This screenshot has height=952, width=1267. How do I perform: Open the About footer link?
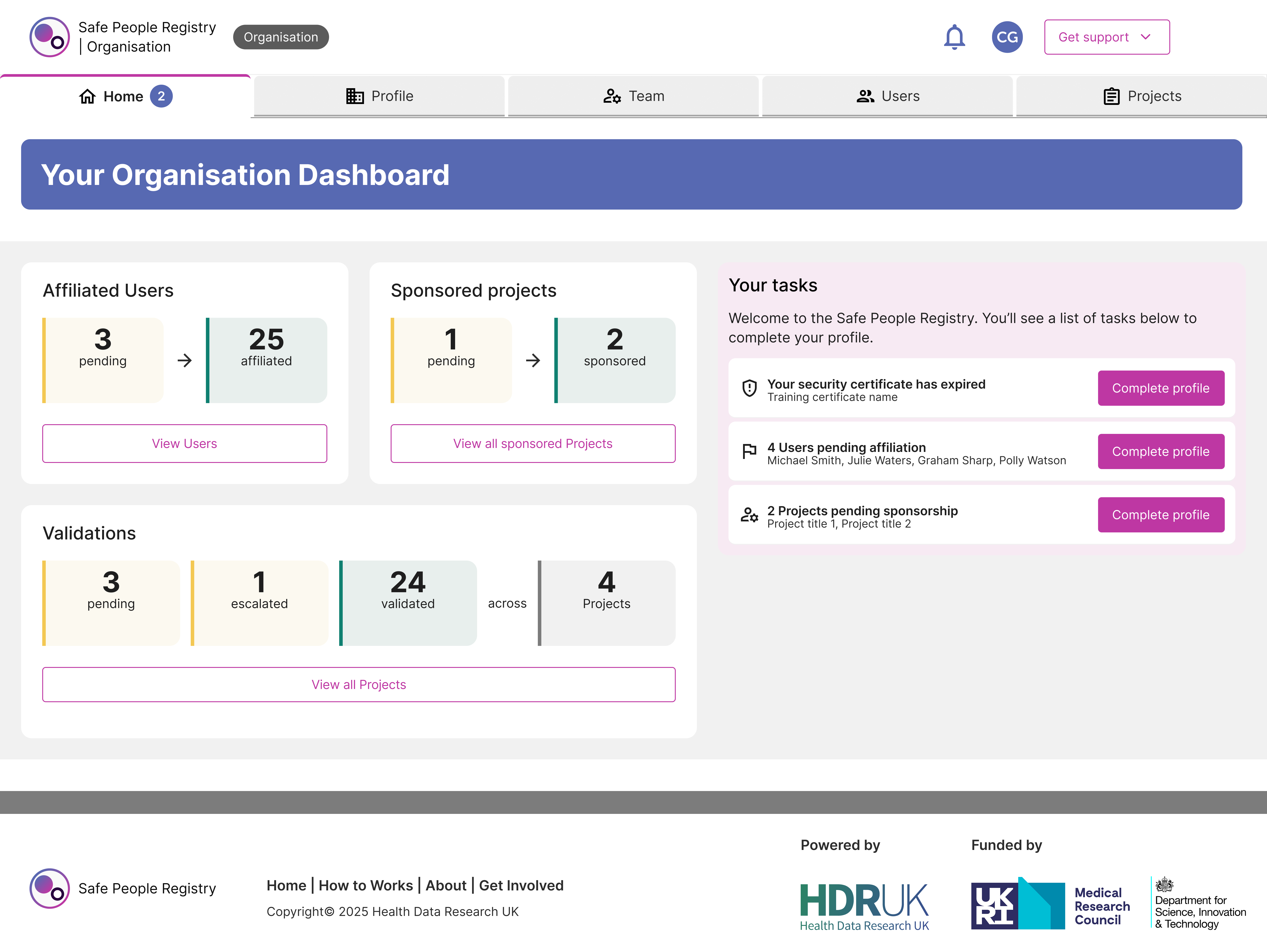coord(446,886)
